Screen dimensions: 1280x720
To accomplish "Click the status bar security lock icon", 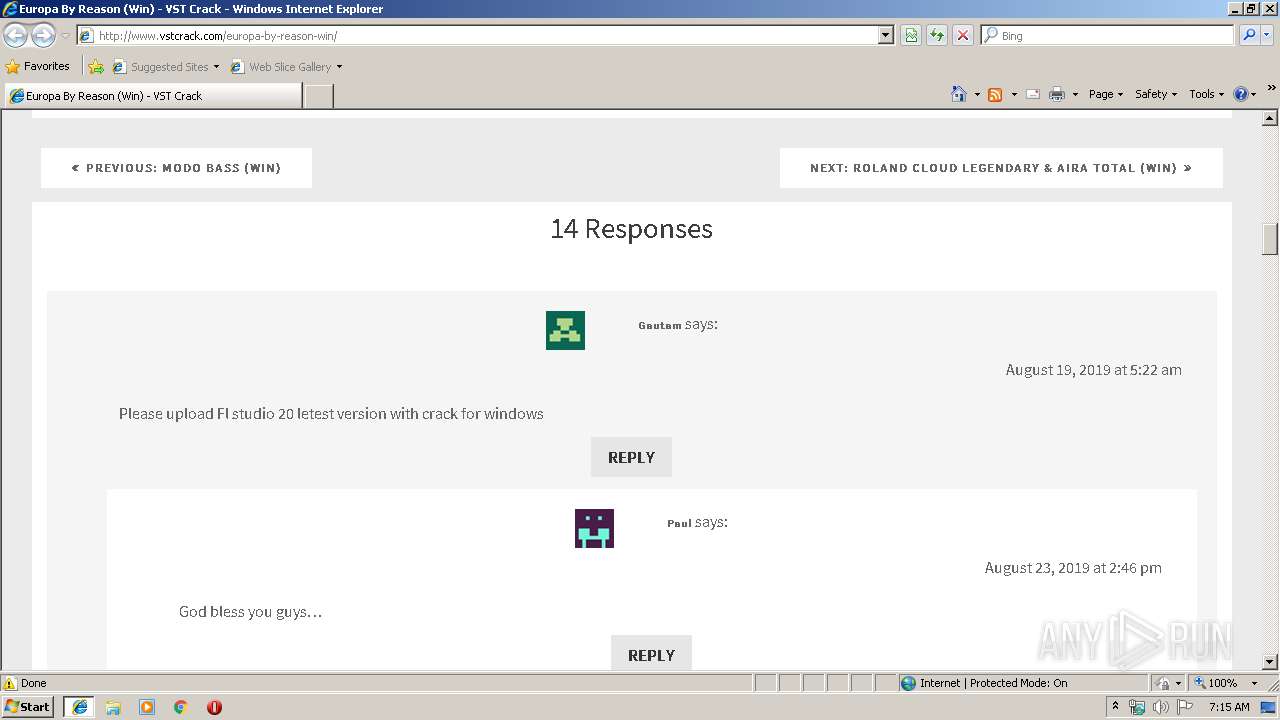I will point(1163,683).
